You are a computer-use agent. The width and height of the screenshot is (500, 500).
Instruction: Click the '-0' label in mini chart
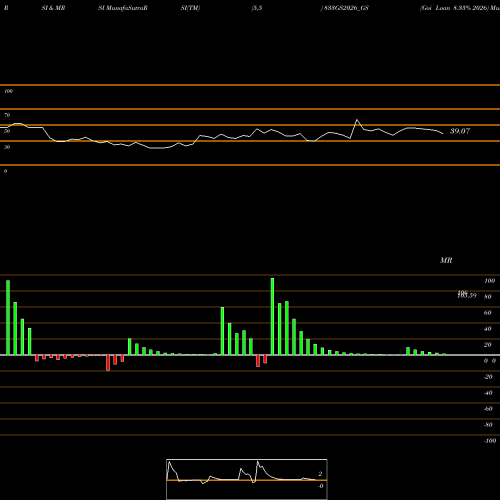[x=321, y=486]
